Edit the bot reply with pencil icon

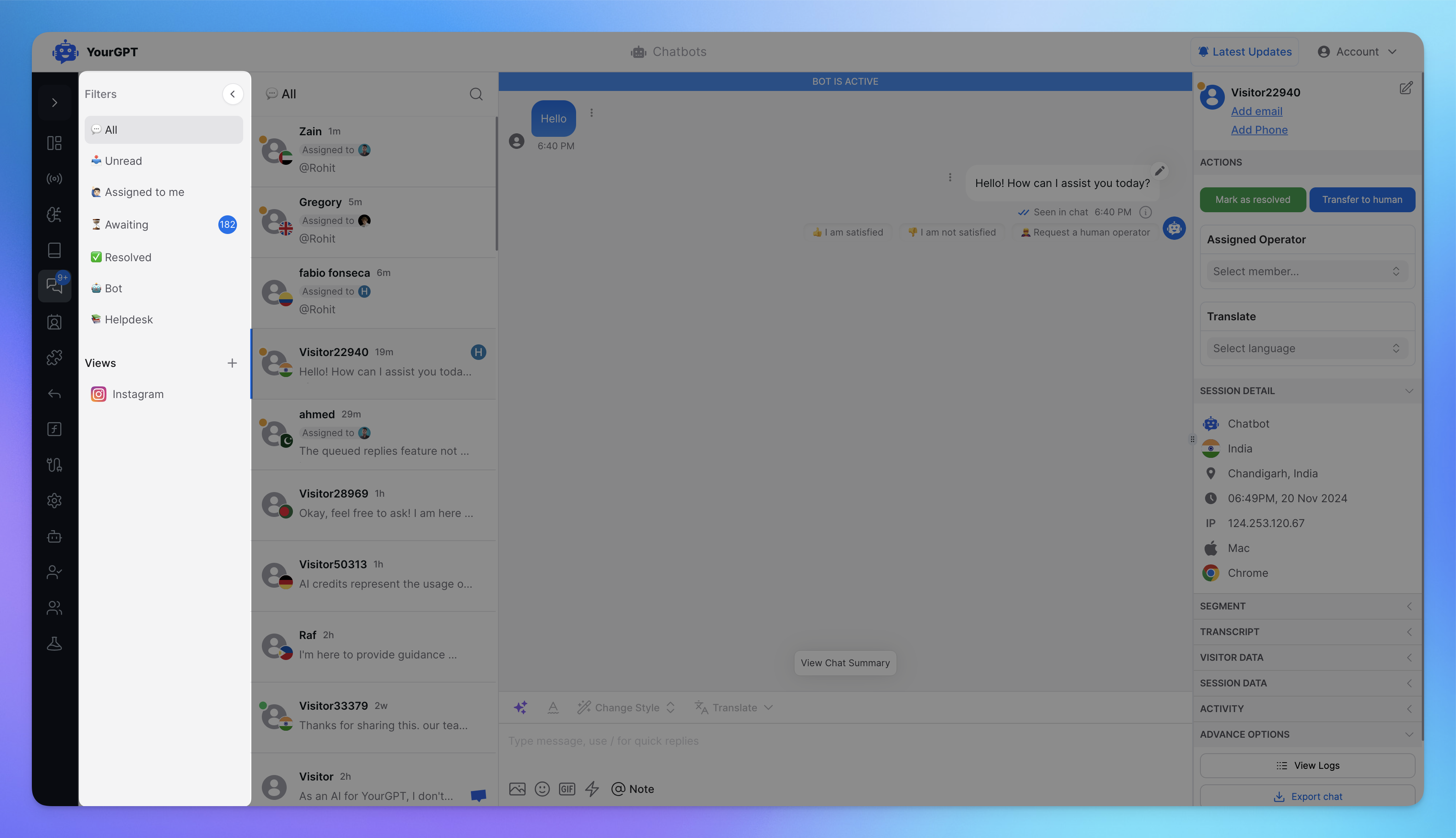point(1160,170)
